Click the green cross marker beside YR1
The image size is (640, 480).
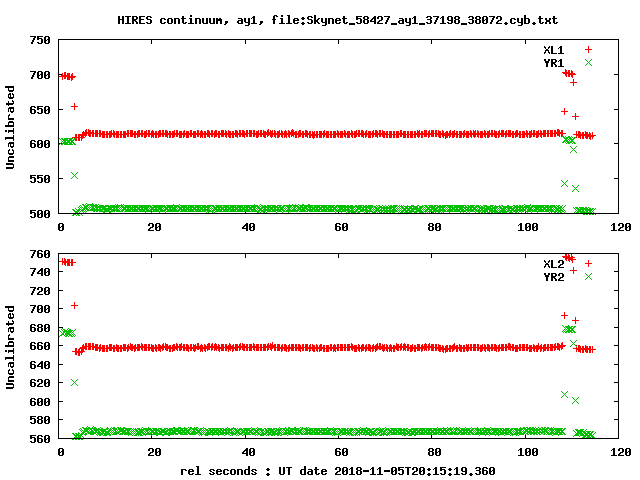(588, 62)
